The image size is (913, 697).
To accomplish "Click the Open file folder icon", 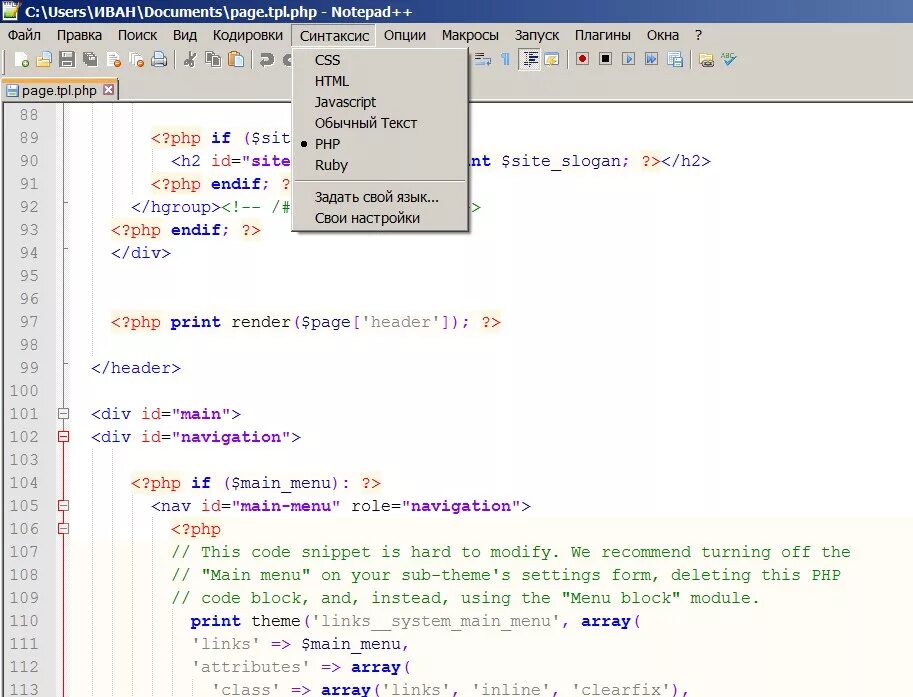I will [x=44, y=59].
